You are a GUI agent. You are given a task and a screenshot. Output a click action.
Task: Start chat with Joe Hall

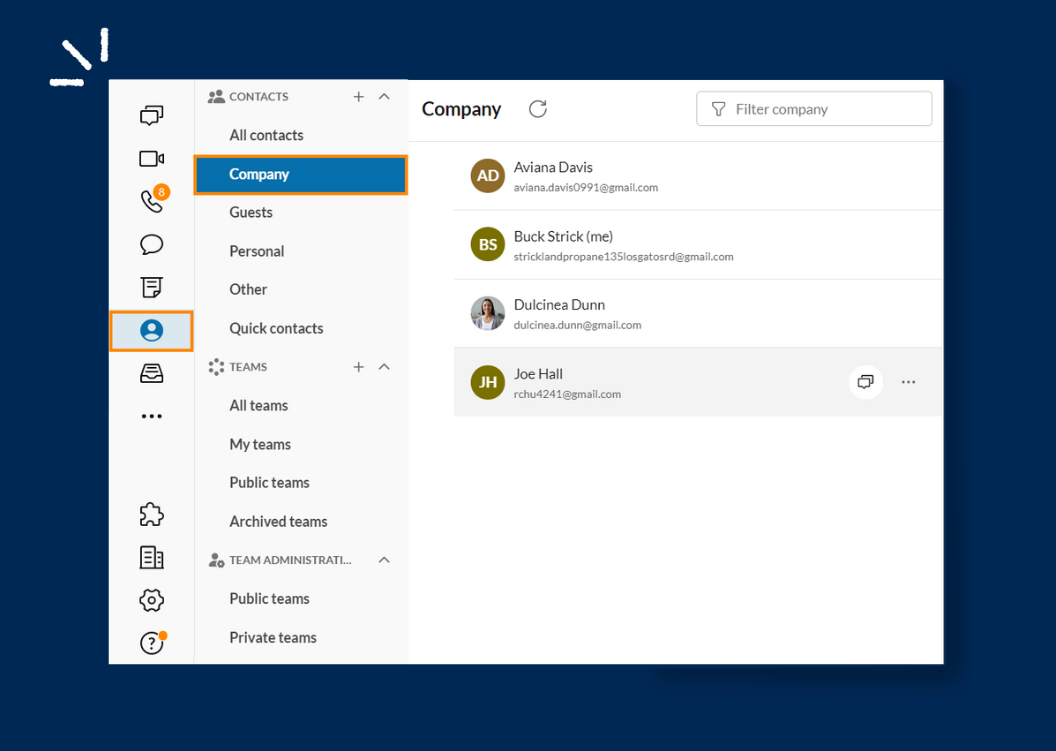tap(865, 382)
